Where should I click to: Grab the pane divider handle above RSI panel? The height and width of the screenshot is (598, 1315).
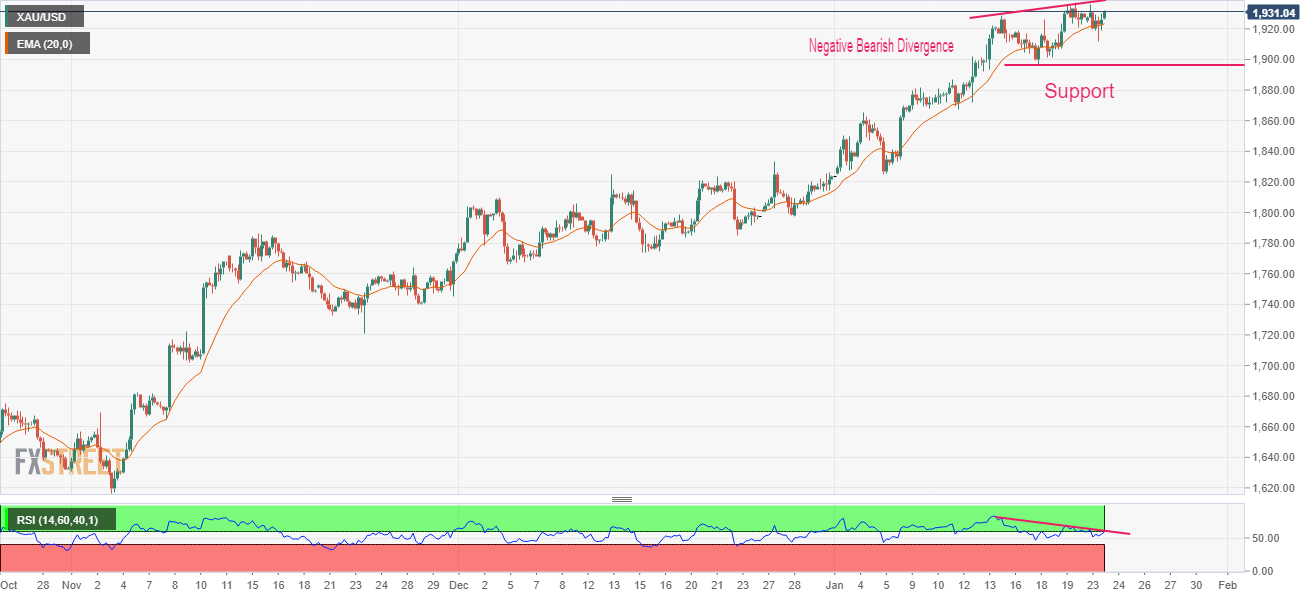click(622, 499)
